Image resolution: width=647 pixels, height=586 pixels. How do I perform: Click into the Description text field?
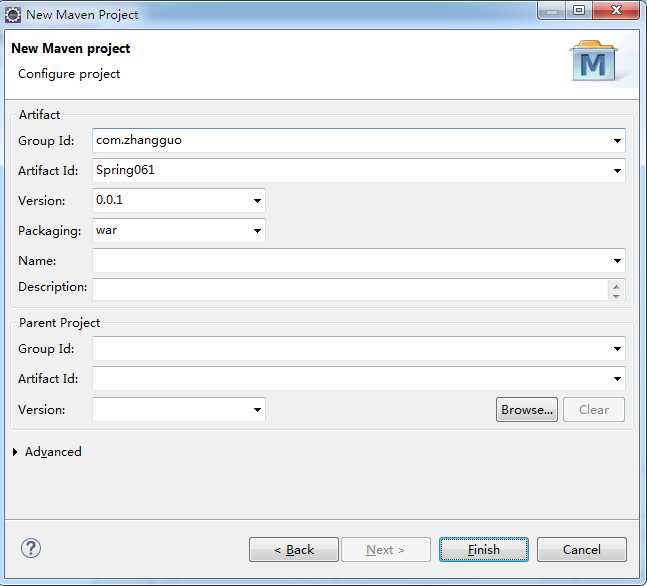(350, 289)
